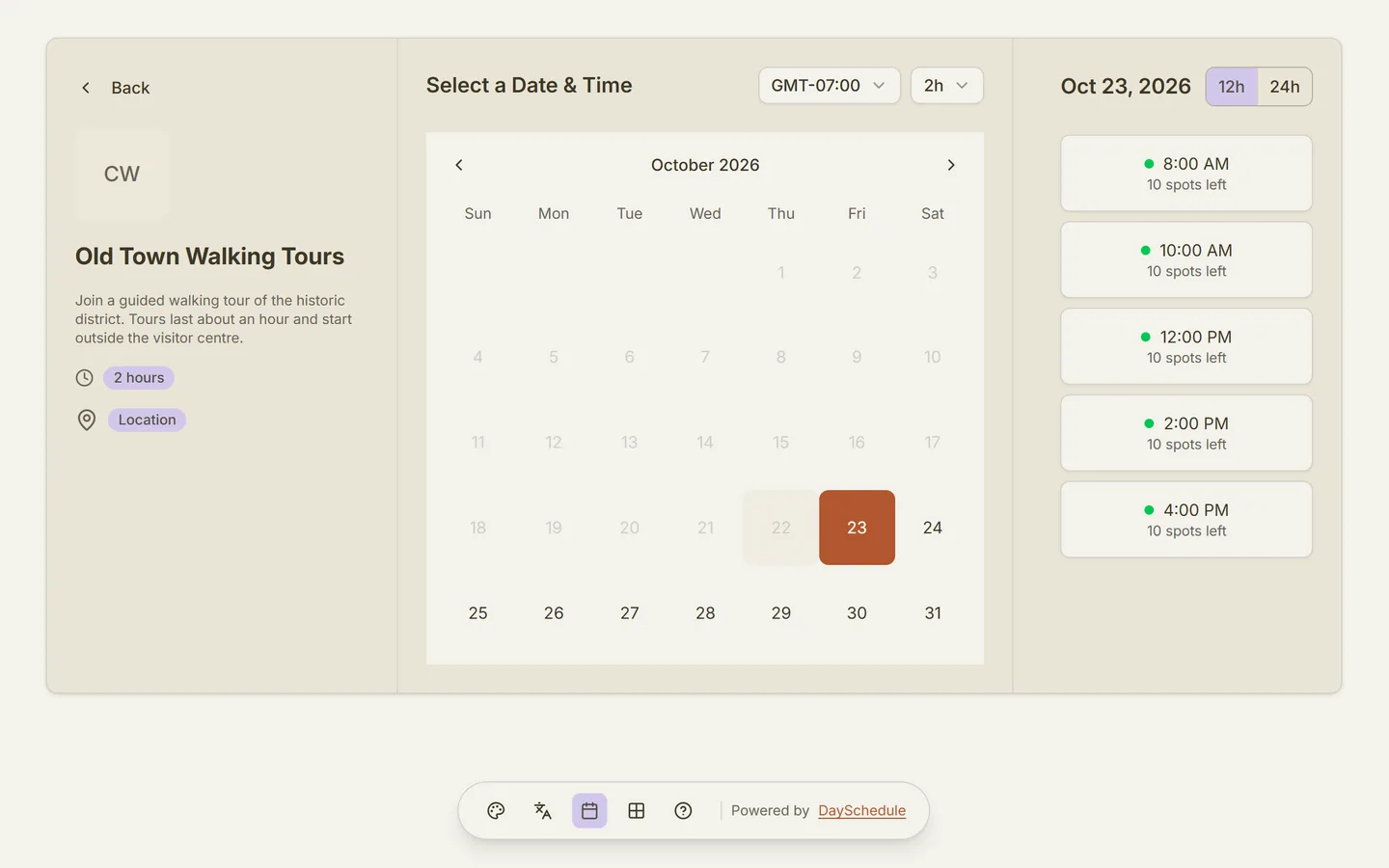Select October 30 on calendar

tap(857, 613)
